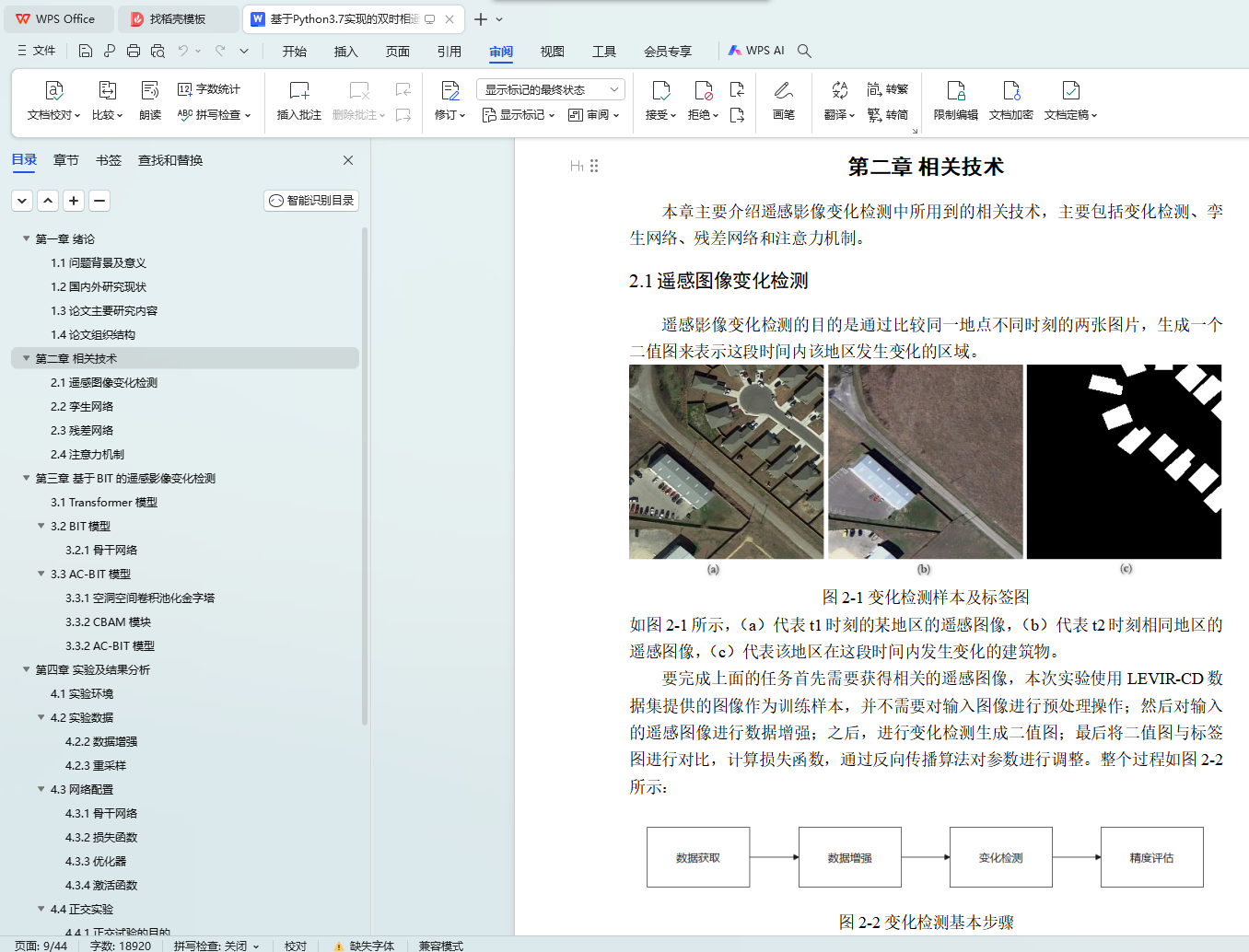This screenshot has width=1249, height=952.
Task: Click 限制编辑 restrict editing icon
Action: 955,91
